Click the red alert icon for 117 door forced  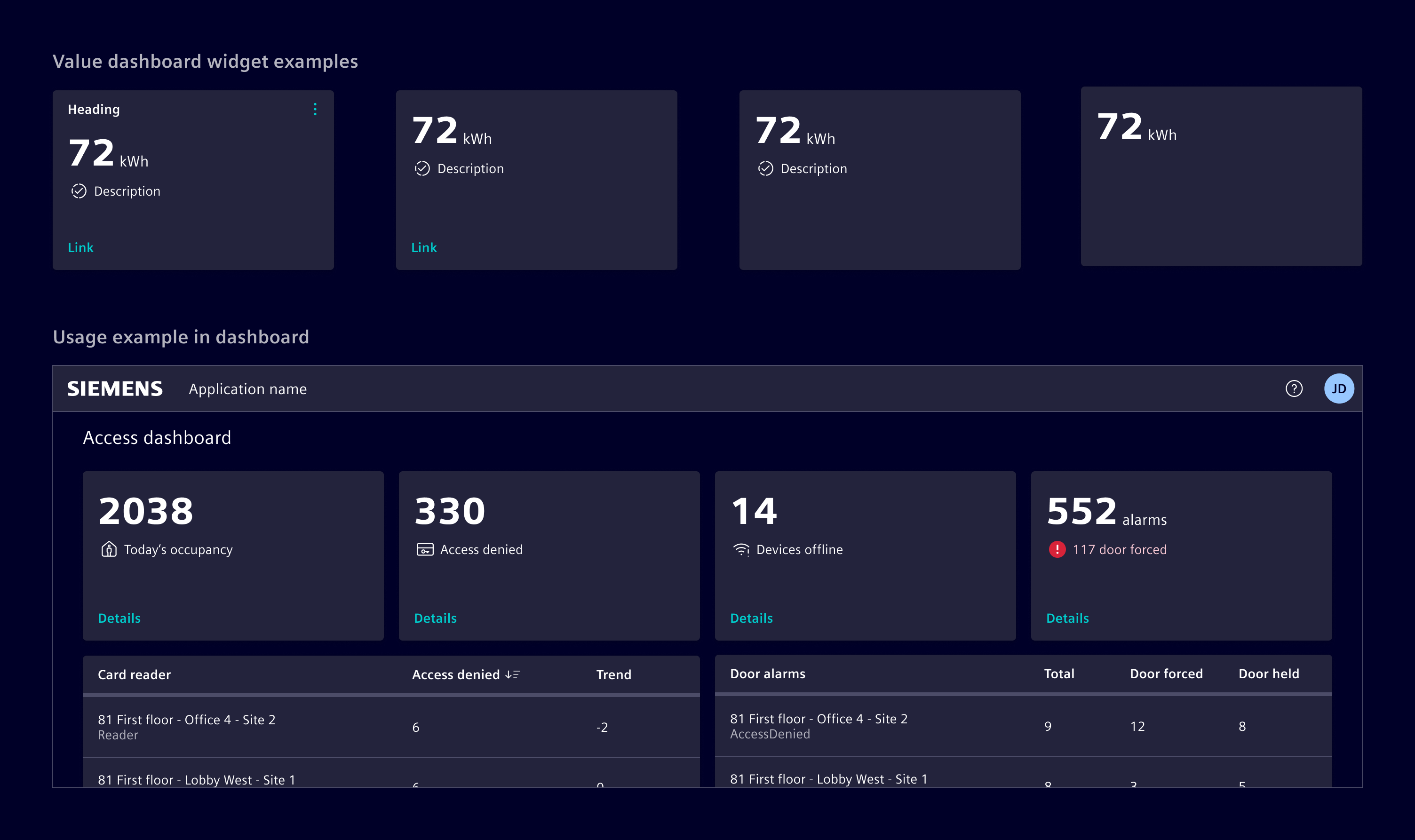[x=1057, y=549]
